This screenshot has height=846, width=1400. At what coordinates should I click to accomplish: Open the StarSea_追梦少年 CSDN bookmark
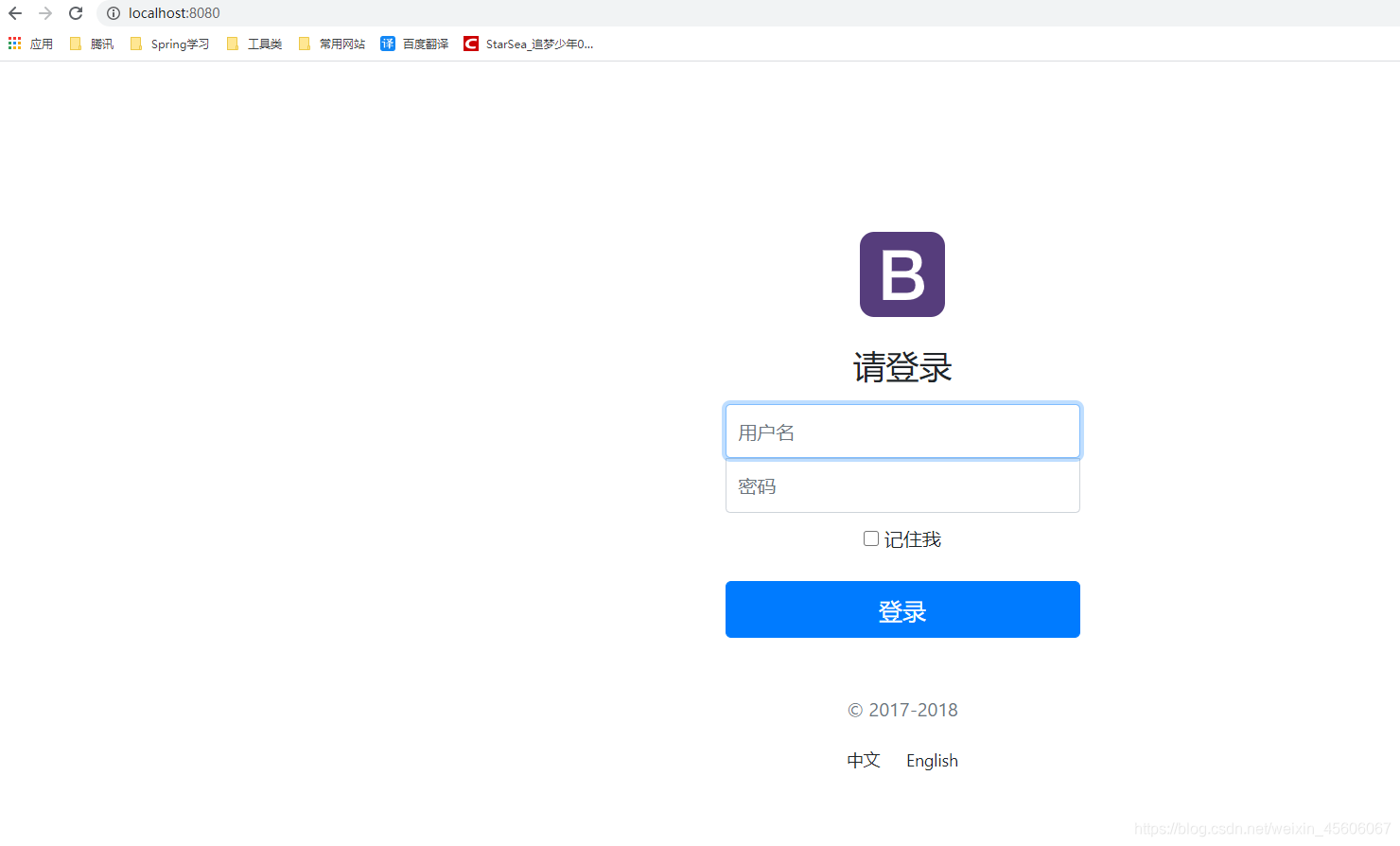[529, 44]
